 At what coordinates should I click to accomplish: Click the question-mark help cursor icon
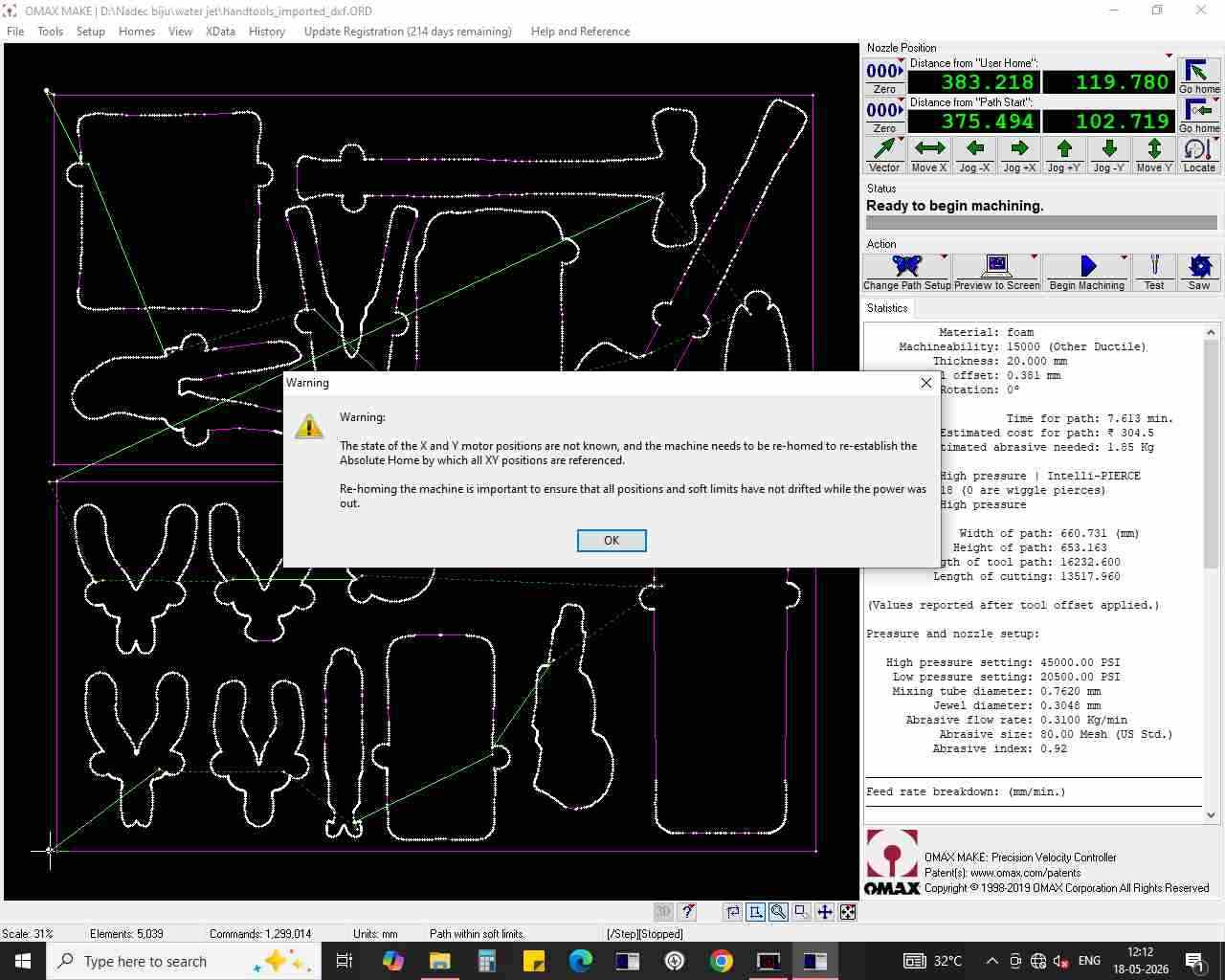687,912
